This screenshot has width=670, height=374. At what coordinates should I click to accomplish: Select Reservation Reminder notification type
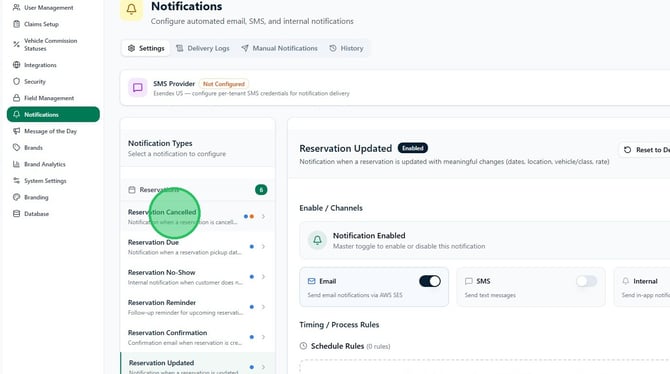coord(197,307)
